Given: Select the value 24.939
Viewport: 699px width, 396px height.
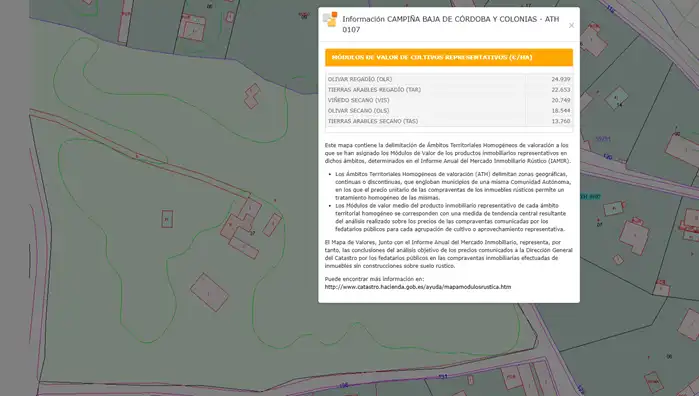Looking at the screenshot, I should tap(560, 79).
